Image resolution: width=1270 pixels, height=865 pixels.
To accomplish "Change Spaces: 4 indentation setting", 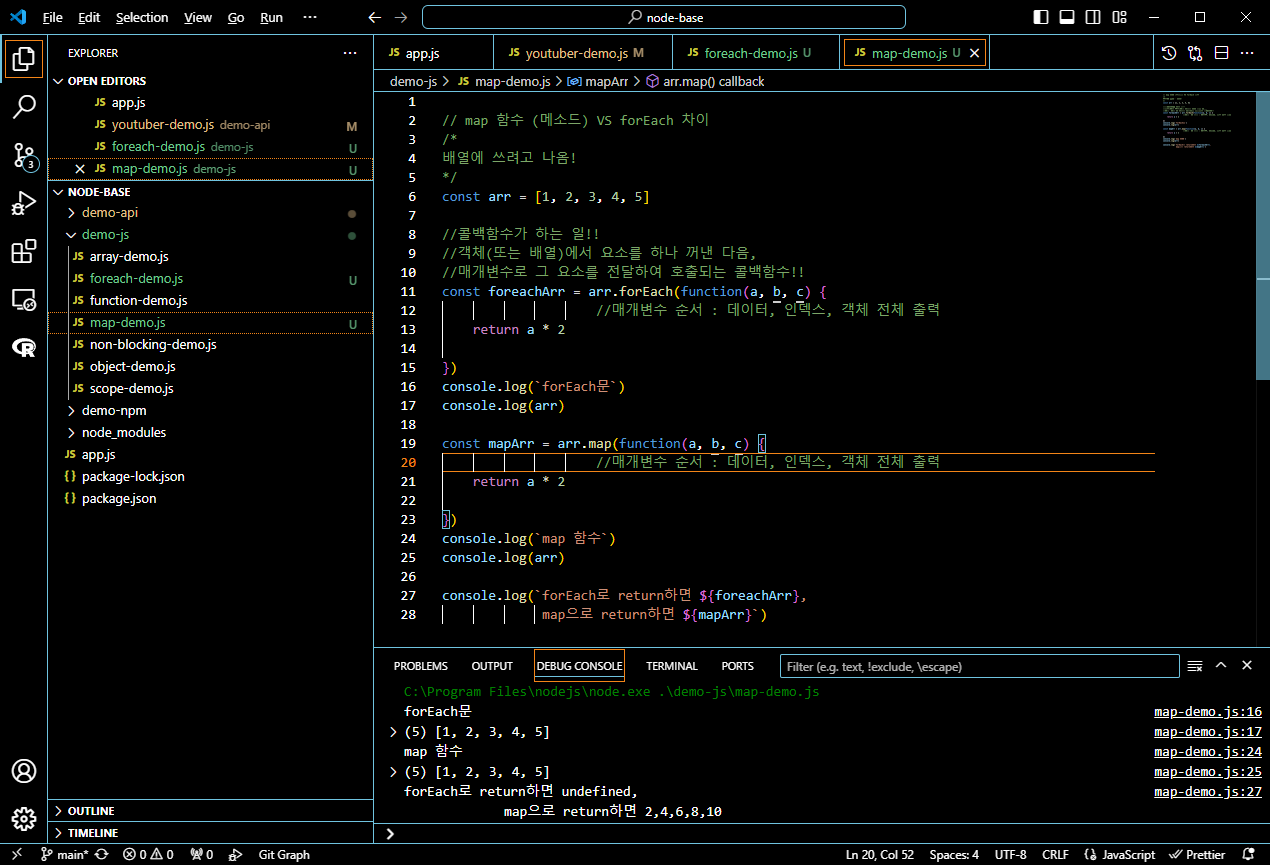I will [954, 855].
